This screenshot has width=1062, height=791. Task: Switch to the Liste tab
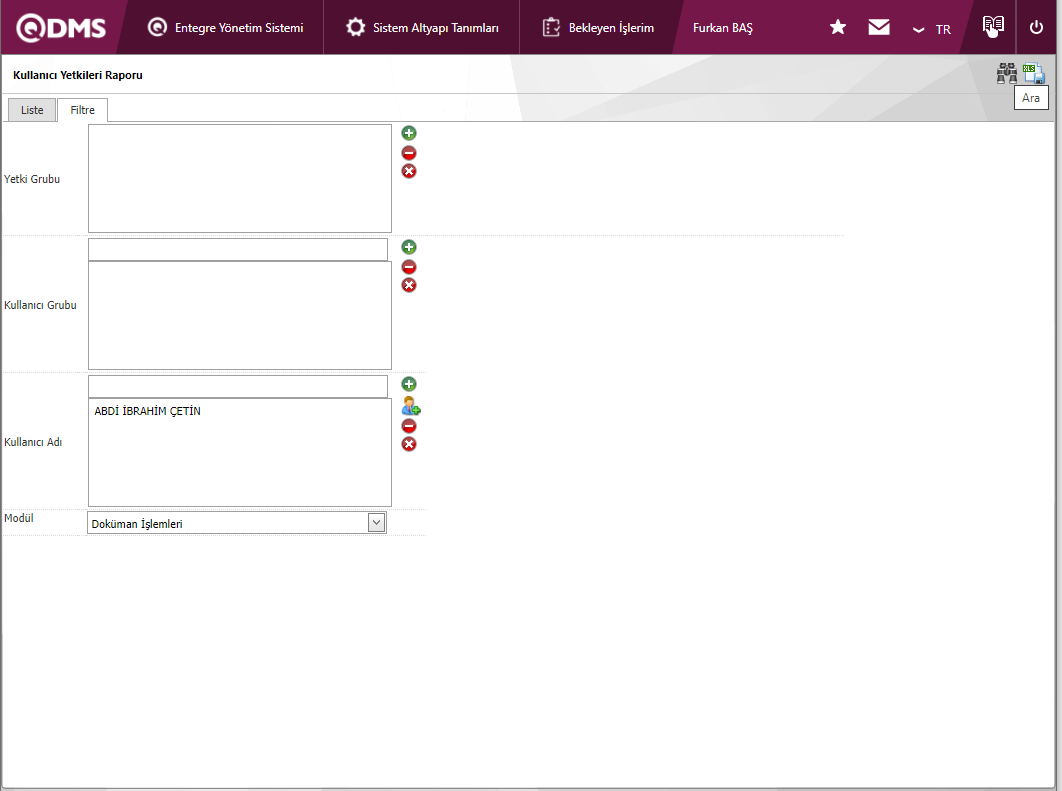point(32,110)
